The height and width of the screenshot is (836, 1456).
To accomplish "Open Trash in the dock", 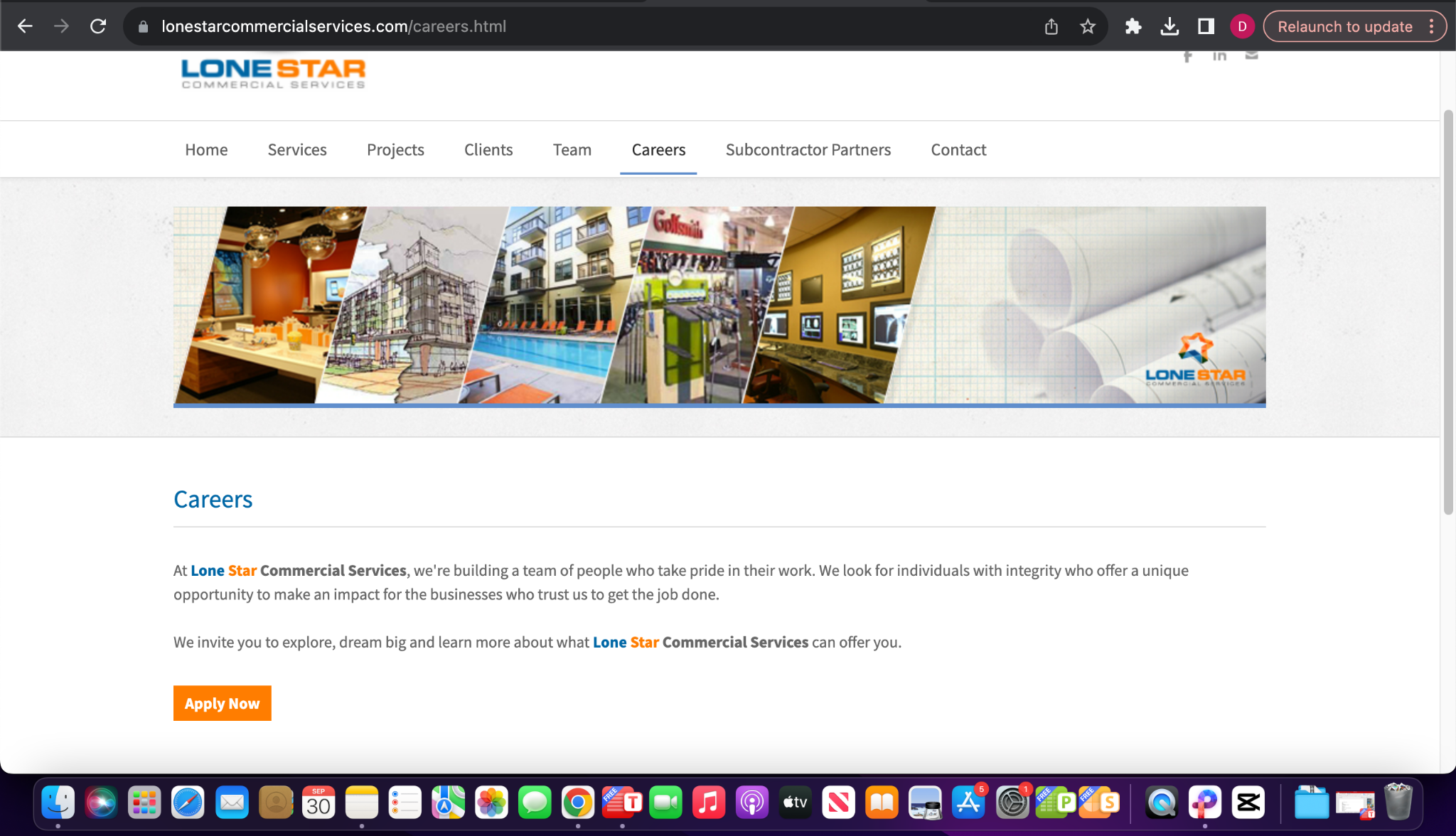I will [1398, 803].
